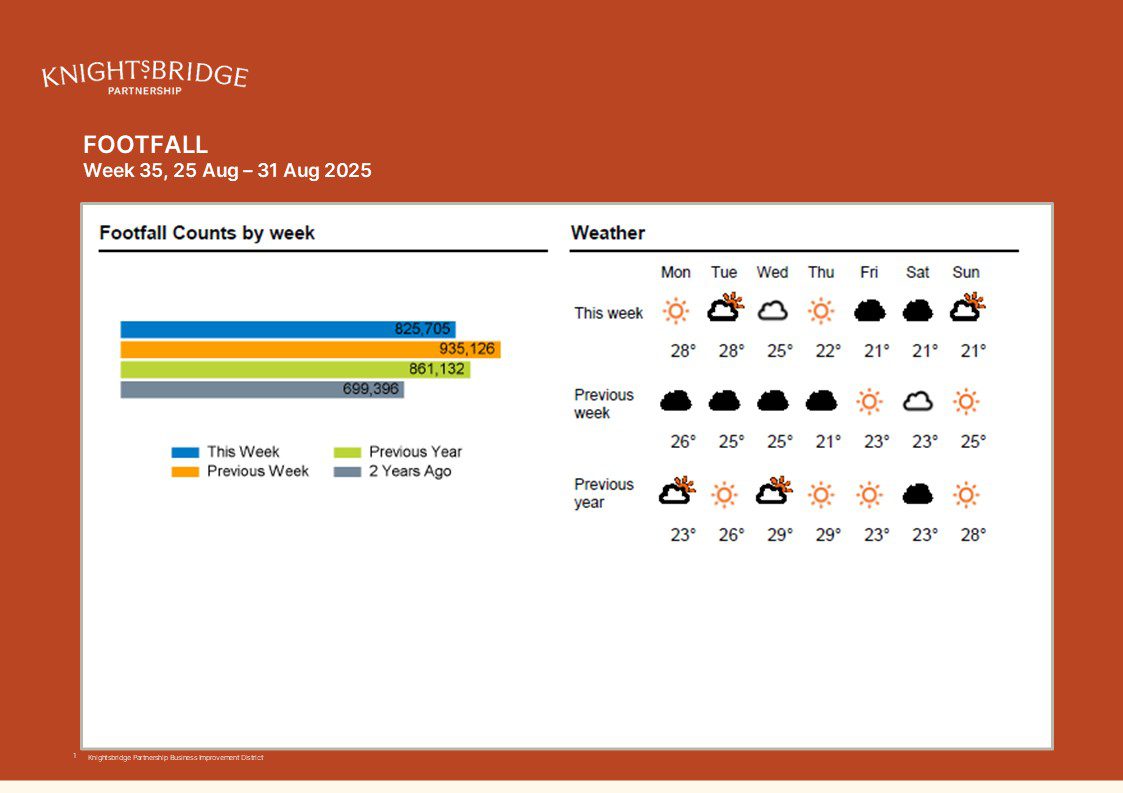
Task: Select the green Previous Year legend swatch
Action: [x=347, y=452]
